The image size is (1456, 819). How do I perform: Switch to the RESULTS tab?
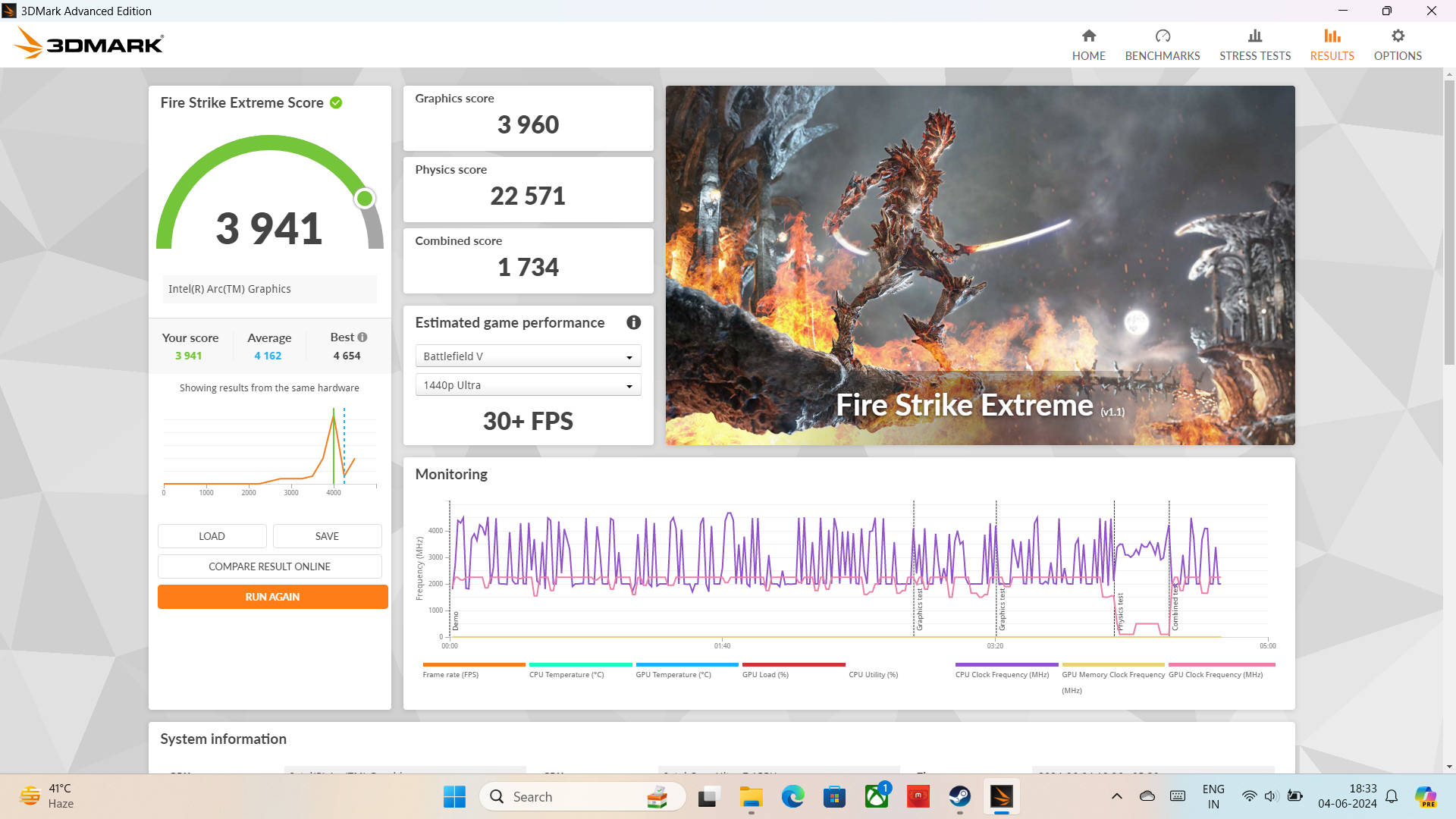pos(1332,45)
